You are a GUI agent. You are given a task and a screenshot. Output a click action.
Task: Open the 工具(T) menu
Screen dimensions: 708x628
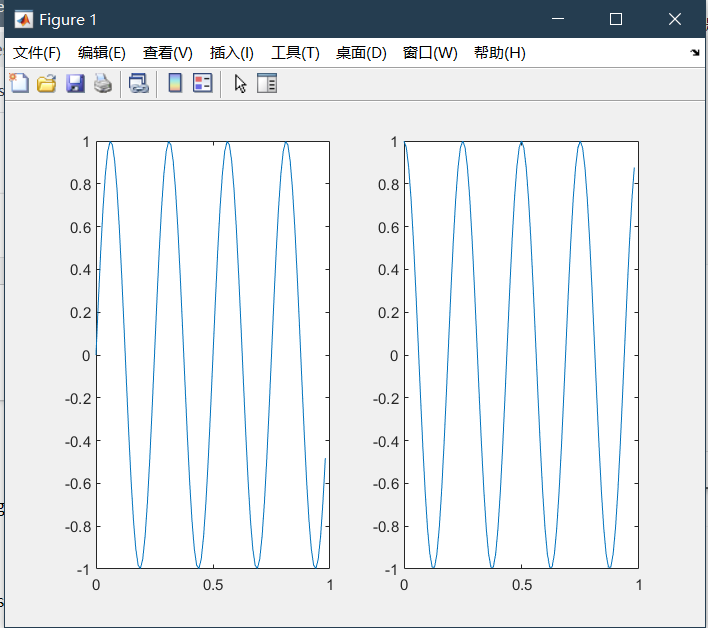pyautogui.click(x=295, y=53)
